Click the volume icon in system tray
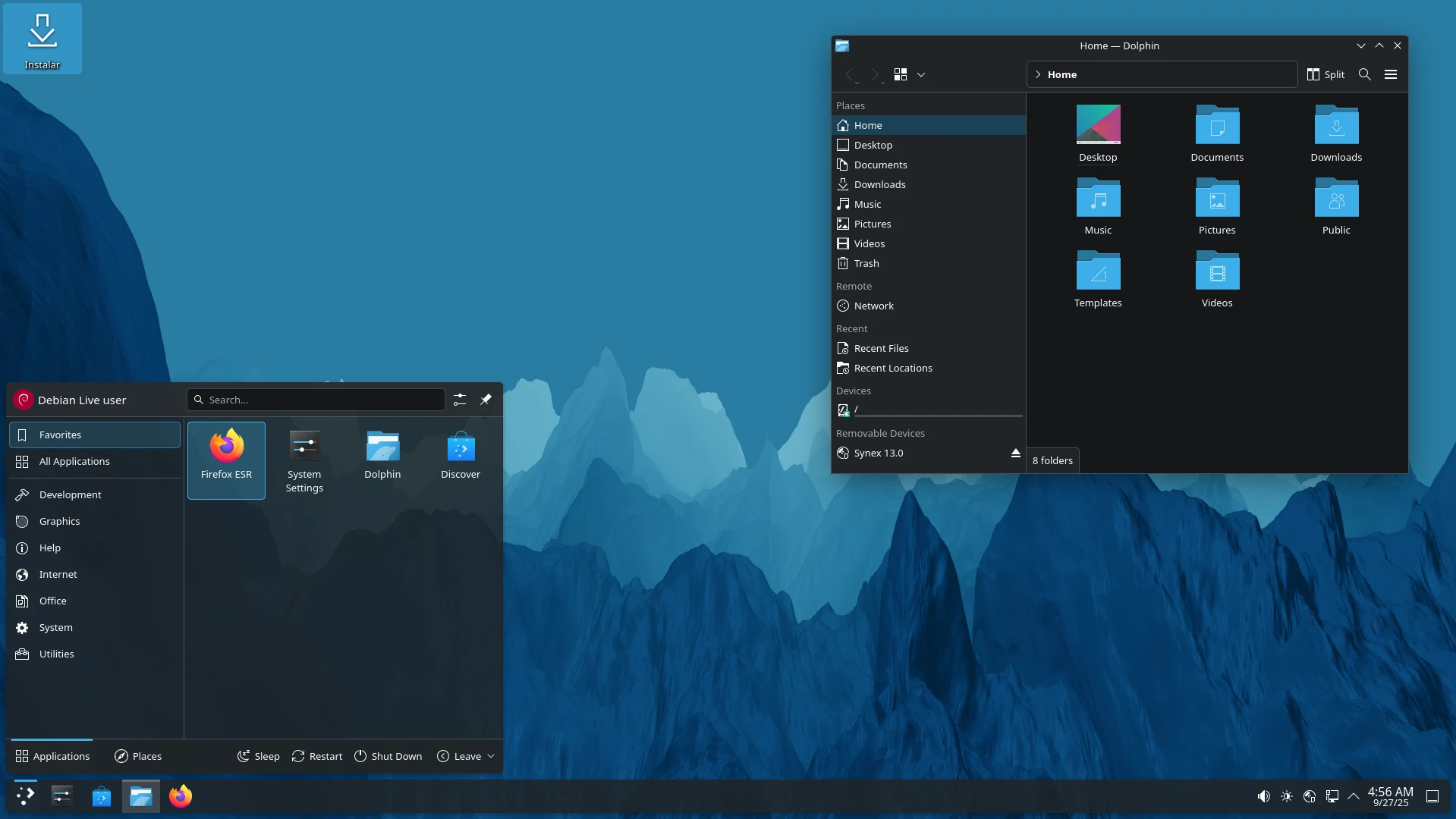1456x819 pixels. (1263, 796)
